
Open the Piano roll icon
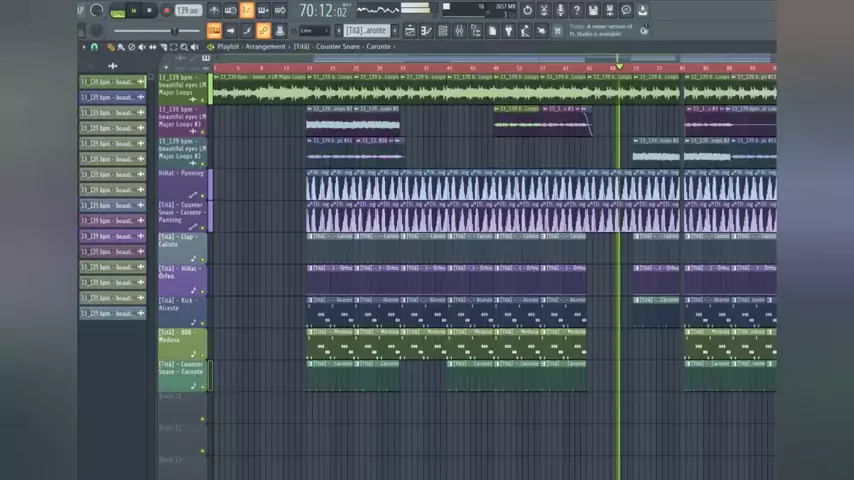click(x=426, y=31)
